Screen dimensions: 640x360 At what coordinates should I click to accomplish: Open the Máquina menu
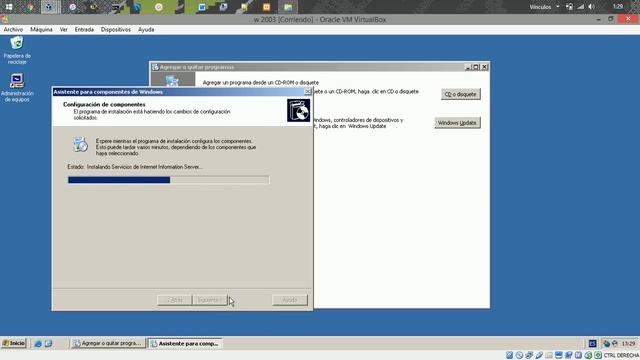(x=41, y=29)
